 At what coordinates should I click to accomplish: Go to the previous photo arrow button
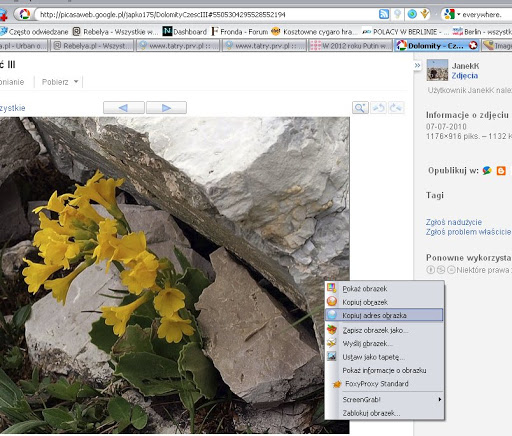124,108
